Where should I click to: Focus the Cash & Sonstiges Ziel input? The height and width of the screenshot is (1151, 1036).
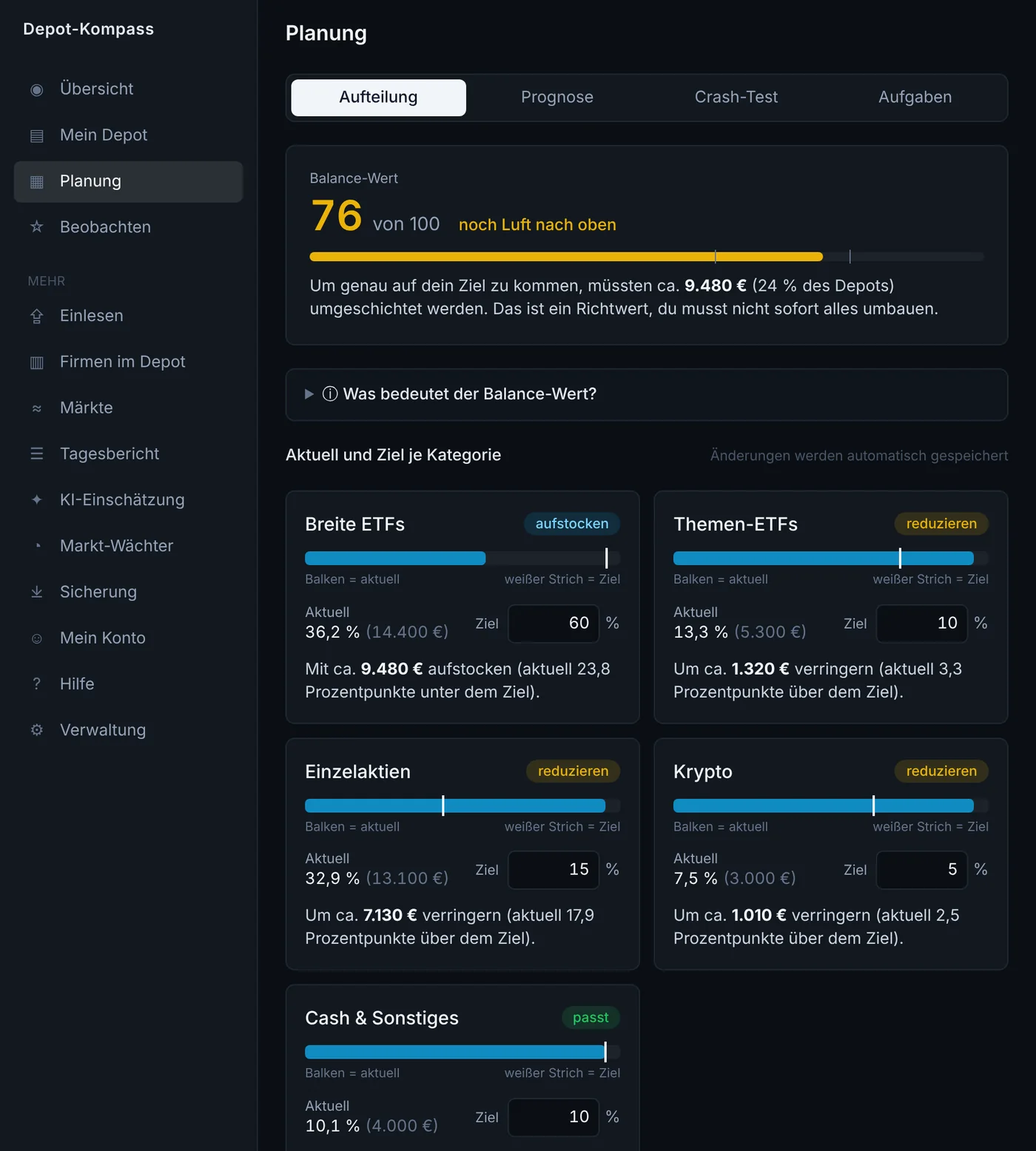coord(554,1117)
